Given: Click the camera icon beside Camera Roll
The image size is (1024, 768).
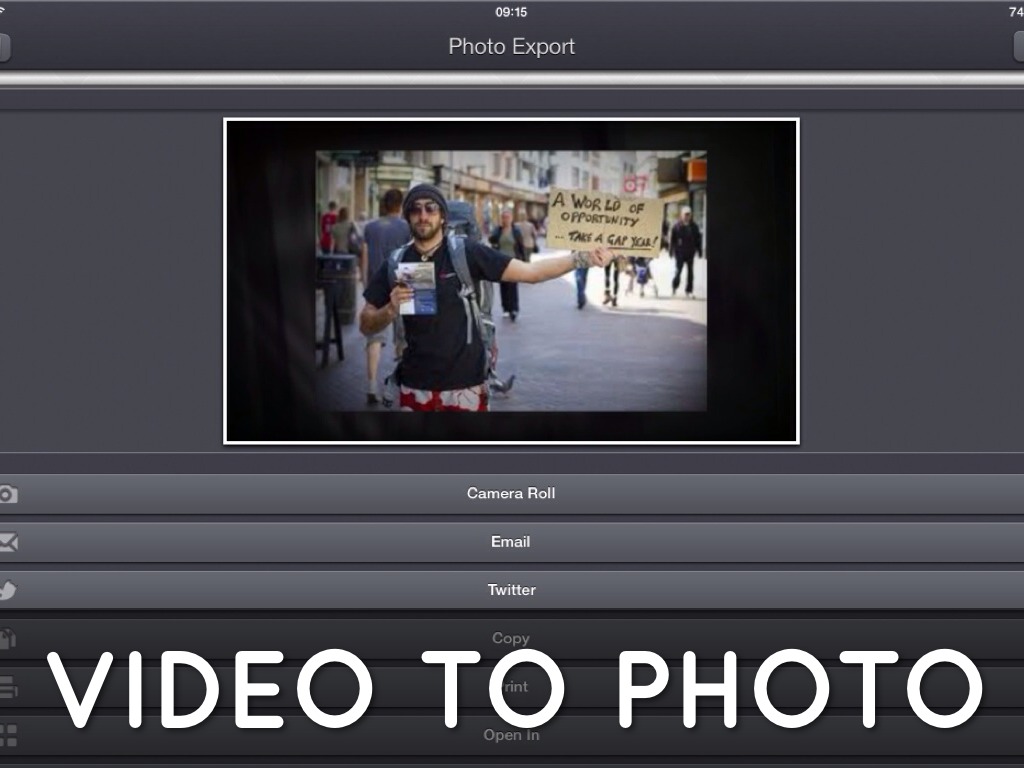Looking at the screenshot, I should 8,494.
